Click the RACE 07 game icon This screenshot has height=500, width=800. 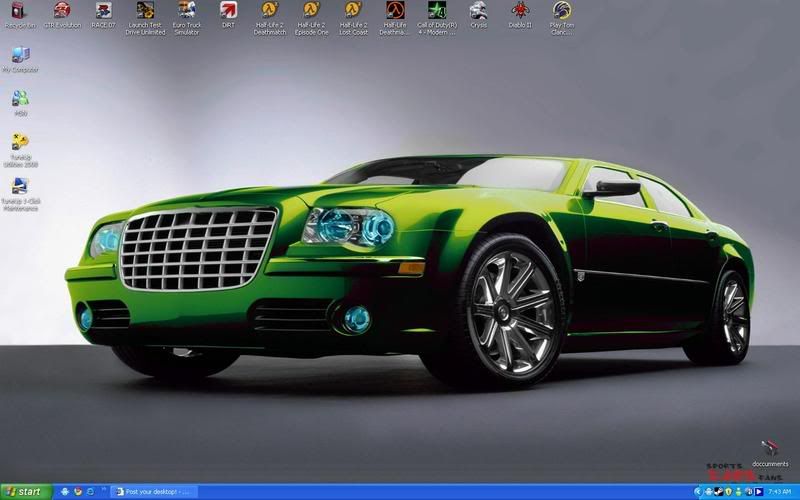102,13
